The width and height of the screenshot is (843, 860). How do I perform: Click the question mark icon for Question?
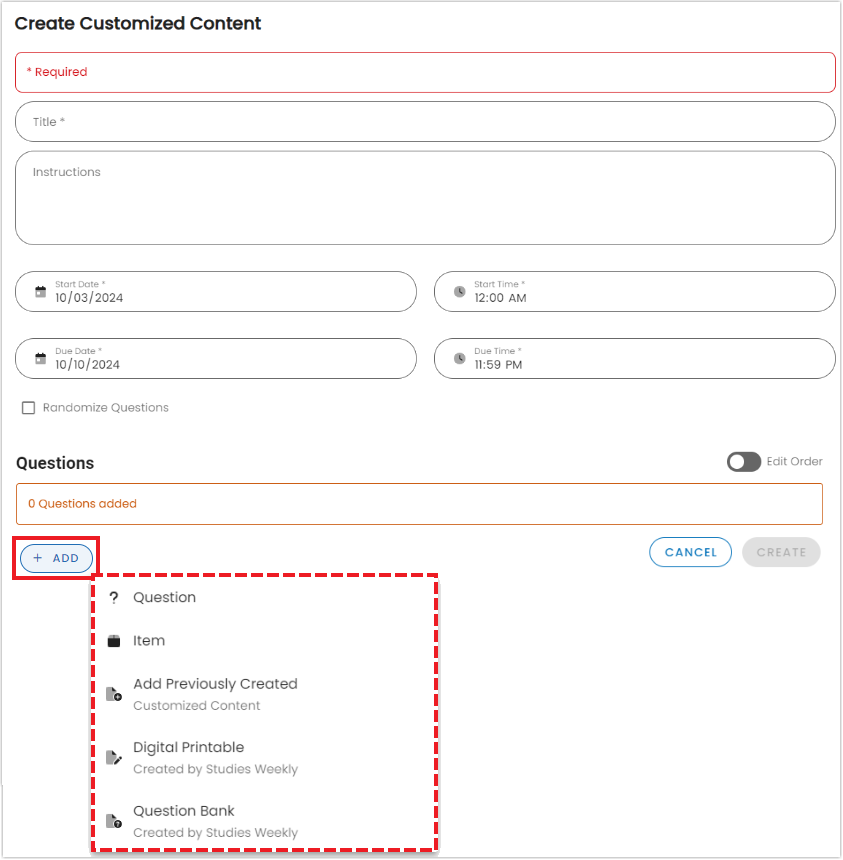pyautogui.click(x=114, y=598)
